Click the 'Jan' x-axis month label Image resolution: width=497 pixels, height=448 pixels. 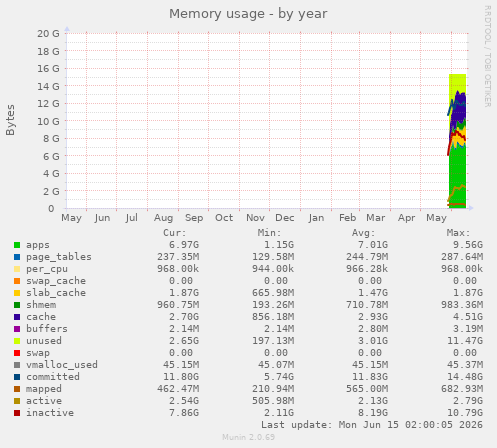pyautogui.click(x=316, y=218)
